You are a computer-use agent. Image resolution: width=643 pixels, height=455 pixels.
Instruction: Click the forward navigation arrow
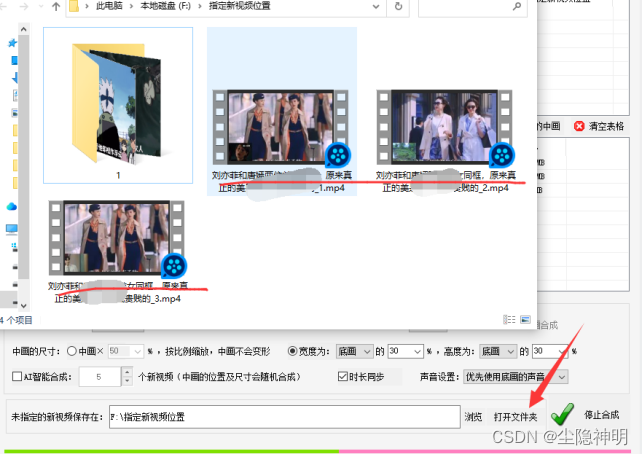(23, 6)
